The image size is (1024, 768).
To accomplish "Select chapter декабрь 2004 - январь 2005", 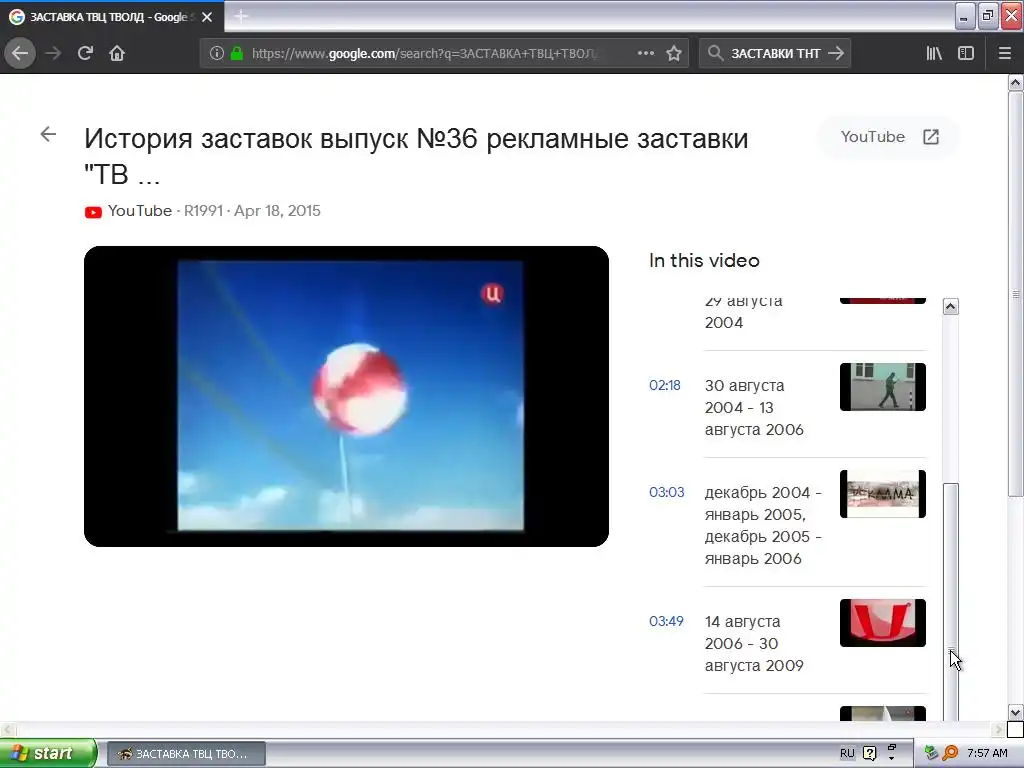I will pos(763,526).
